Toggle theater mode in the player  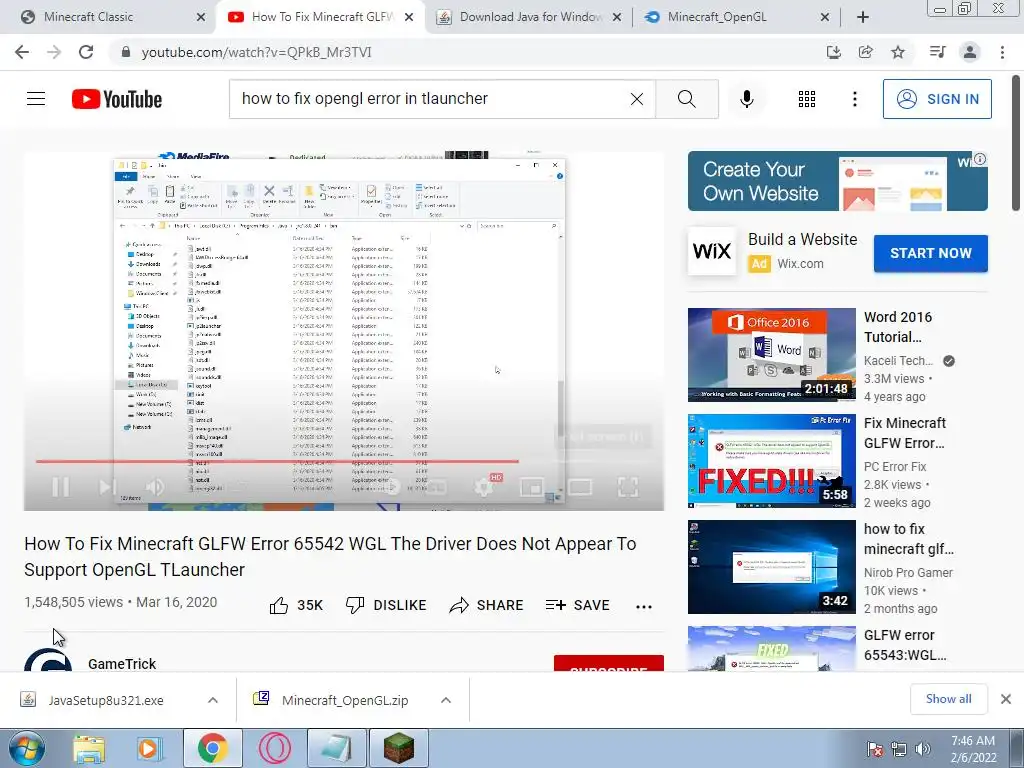(580, 487)
